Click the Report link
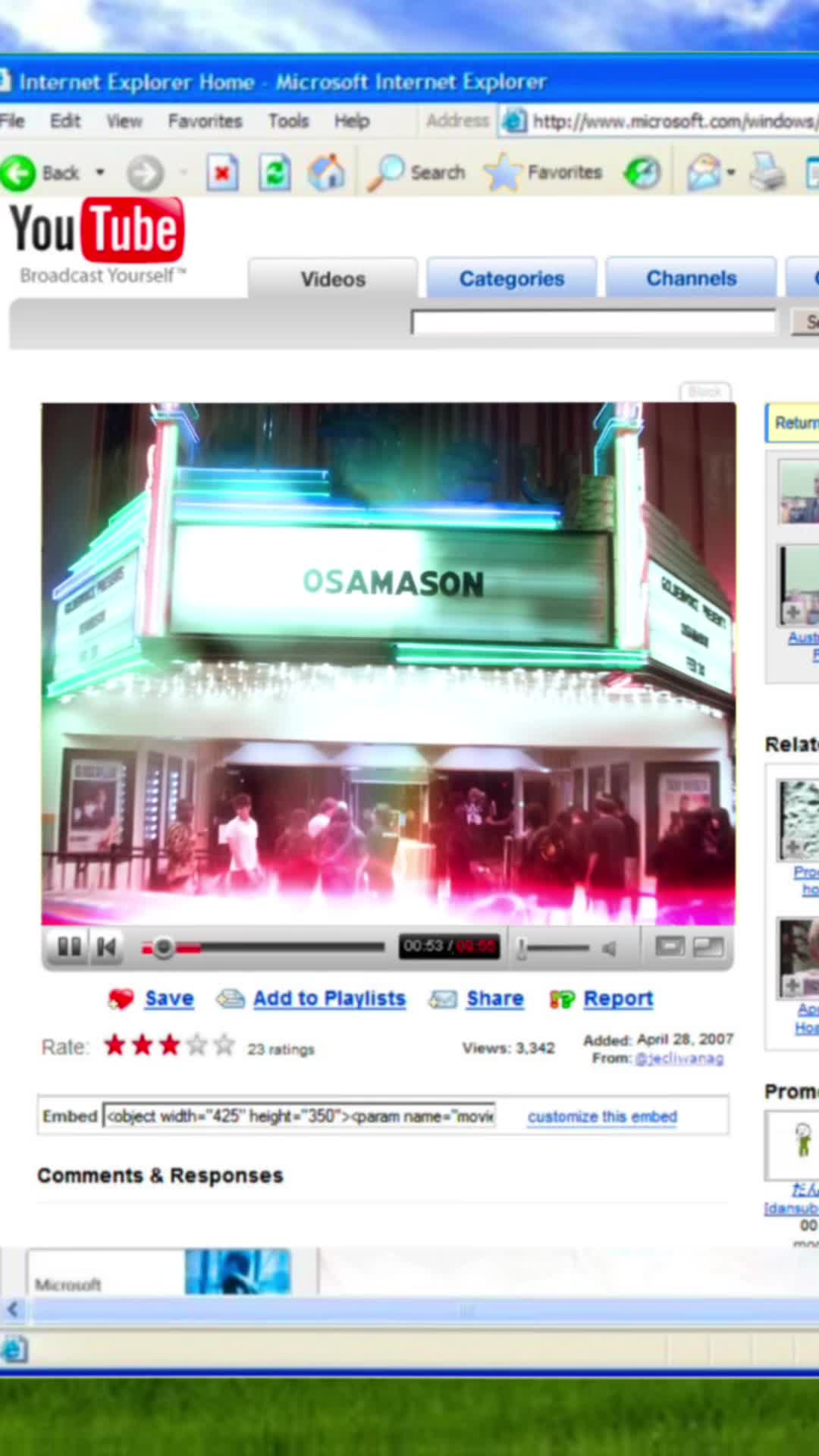The height and width of the screenshot is (1456, 819). tap(618, 999)
